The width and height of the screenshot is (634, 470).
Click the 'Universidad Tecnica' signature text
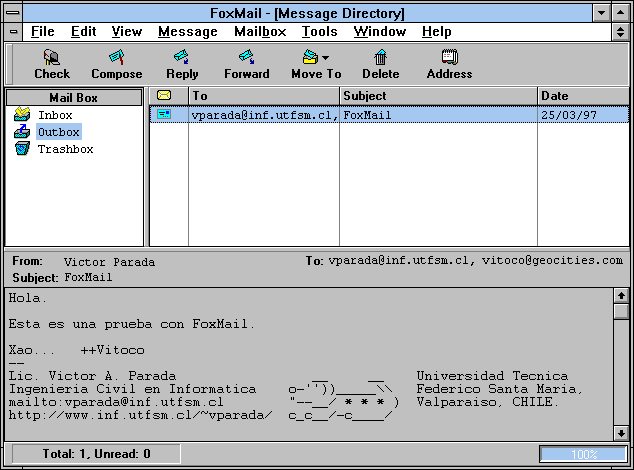(492, 376)
